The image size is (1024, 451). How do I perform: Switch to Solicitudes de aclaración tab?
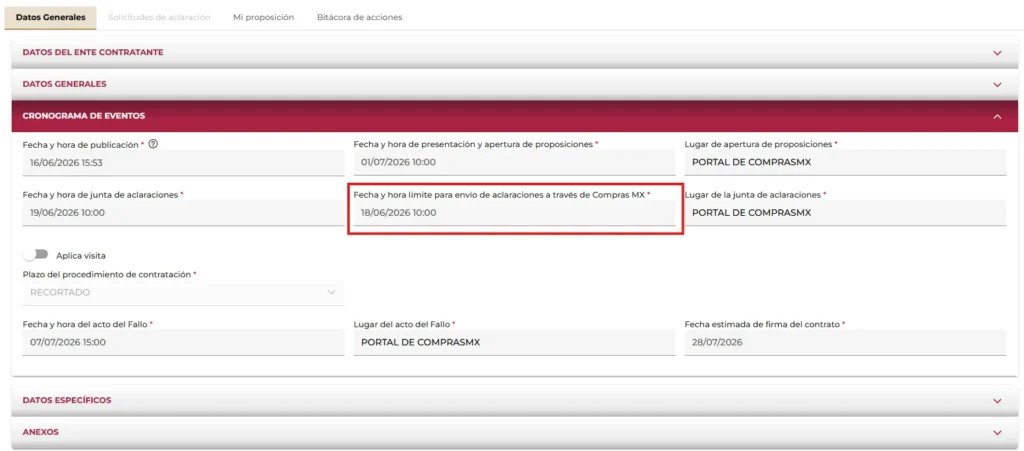(x=159, y=18)
